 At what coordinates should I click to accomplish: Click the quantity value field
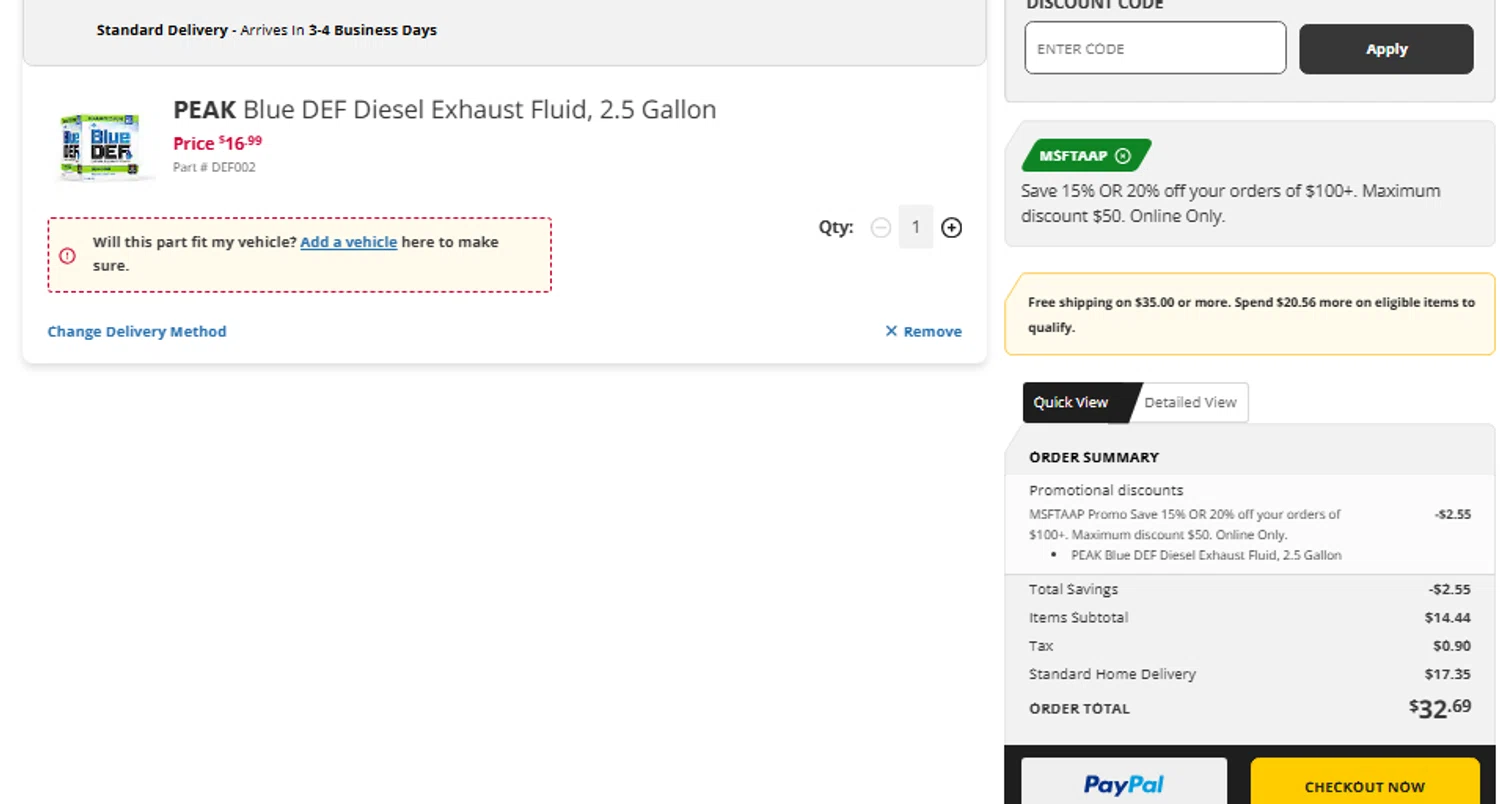(915, 227)
